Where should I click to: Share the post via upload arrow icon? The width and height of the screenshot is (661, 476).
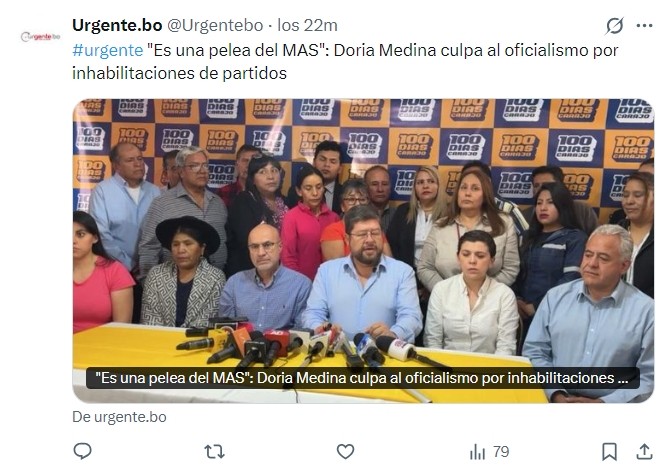coord(644,452)
